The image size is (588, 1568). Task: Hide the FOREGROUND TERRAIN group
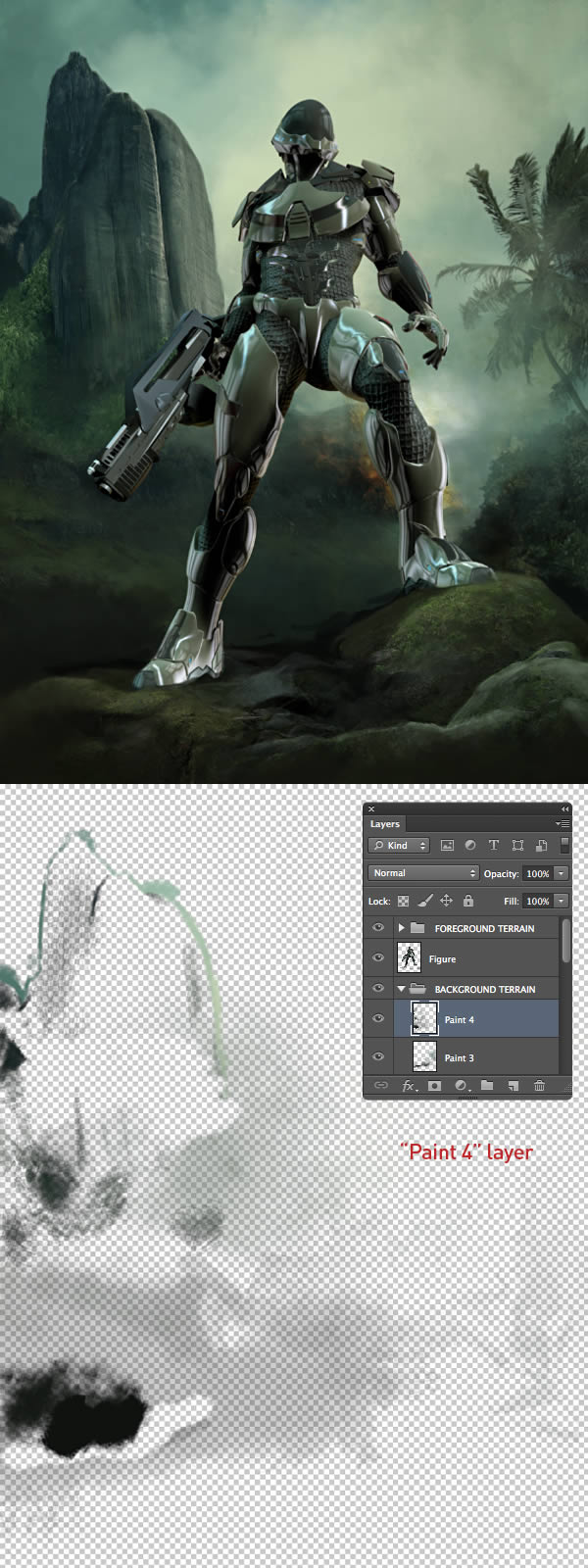(x=378, y=927)
